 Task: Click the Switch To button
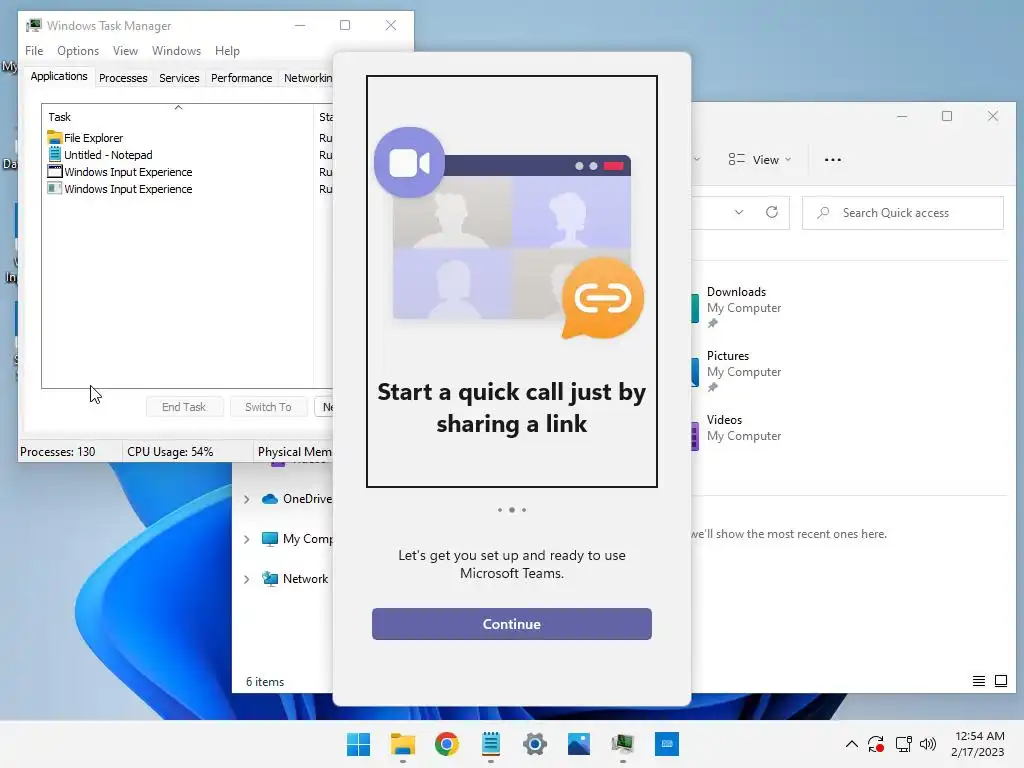[268, 407]
